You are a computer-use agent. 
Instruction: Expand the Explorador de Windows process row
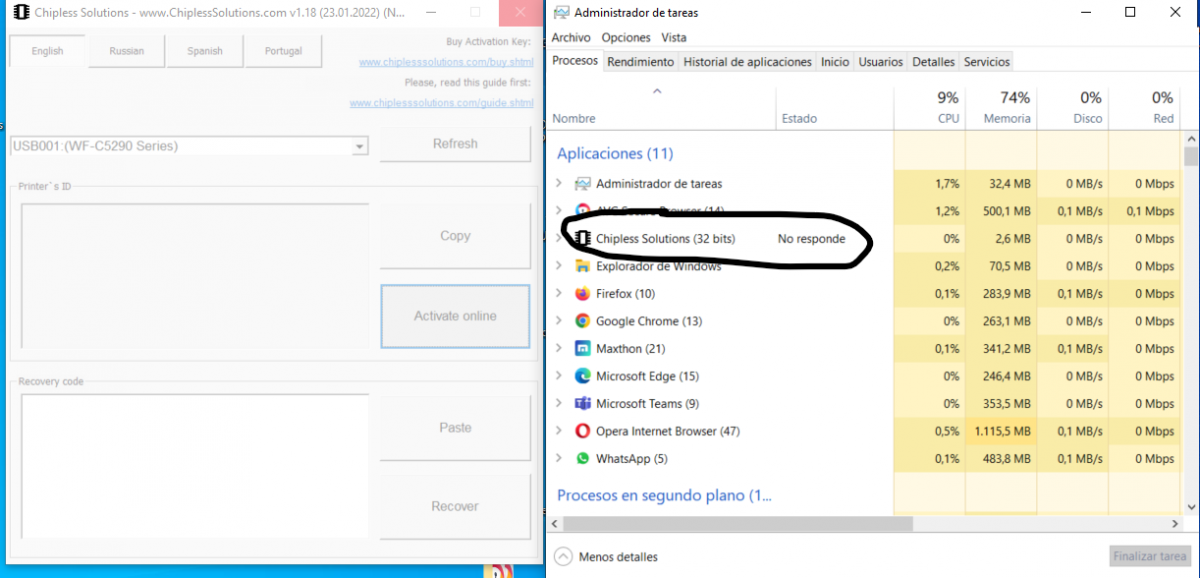tap(559, 266)
